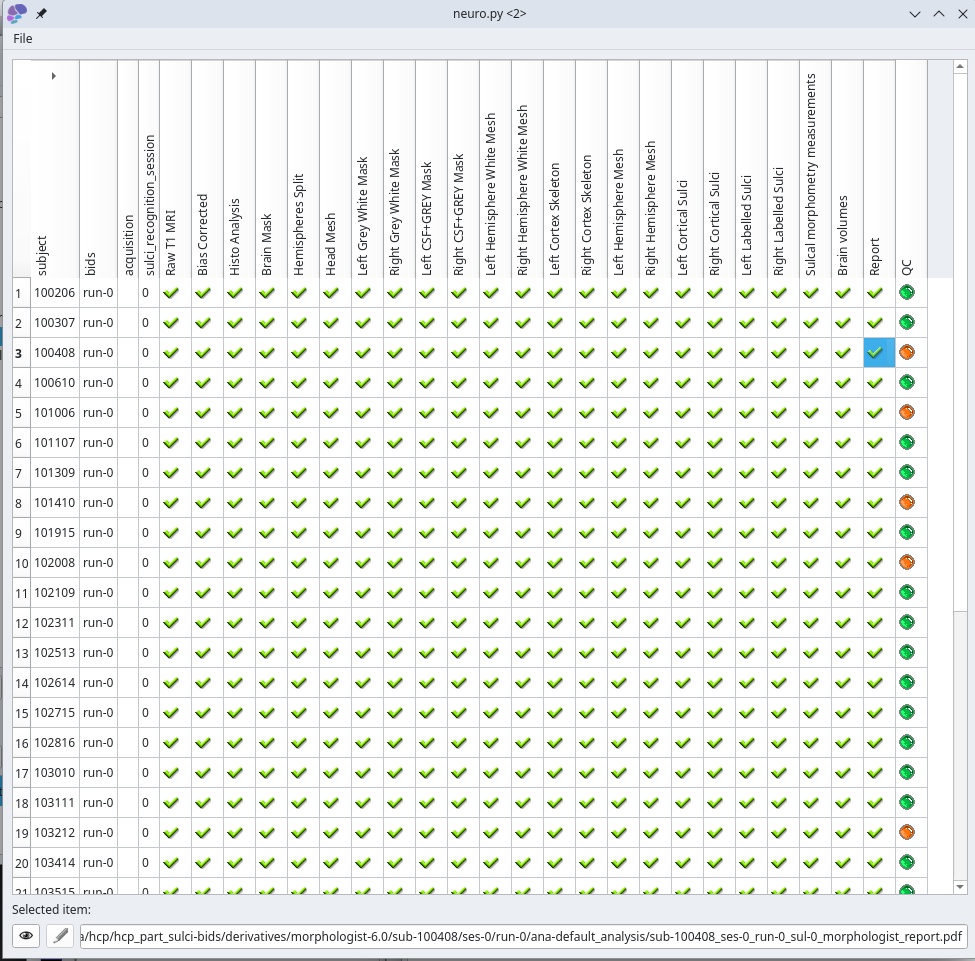
Task: Expand the small arrow in table header corner
Action: pyautogui.click(x=53, y=76)
